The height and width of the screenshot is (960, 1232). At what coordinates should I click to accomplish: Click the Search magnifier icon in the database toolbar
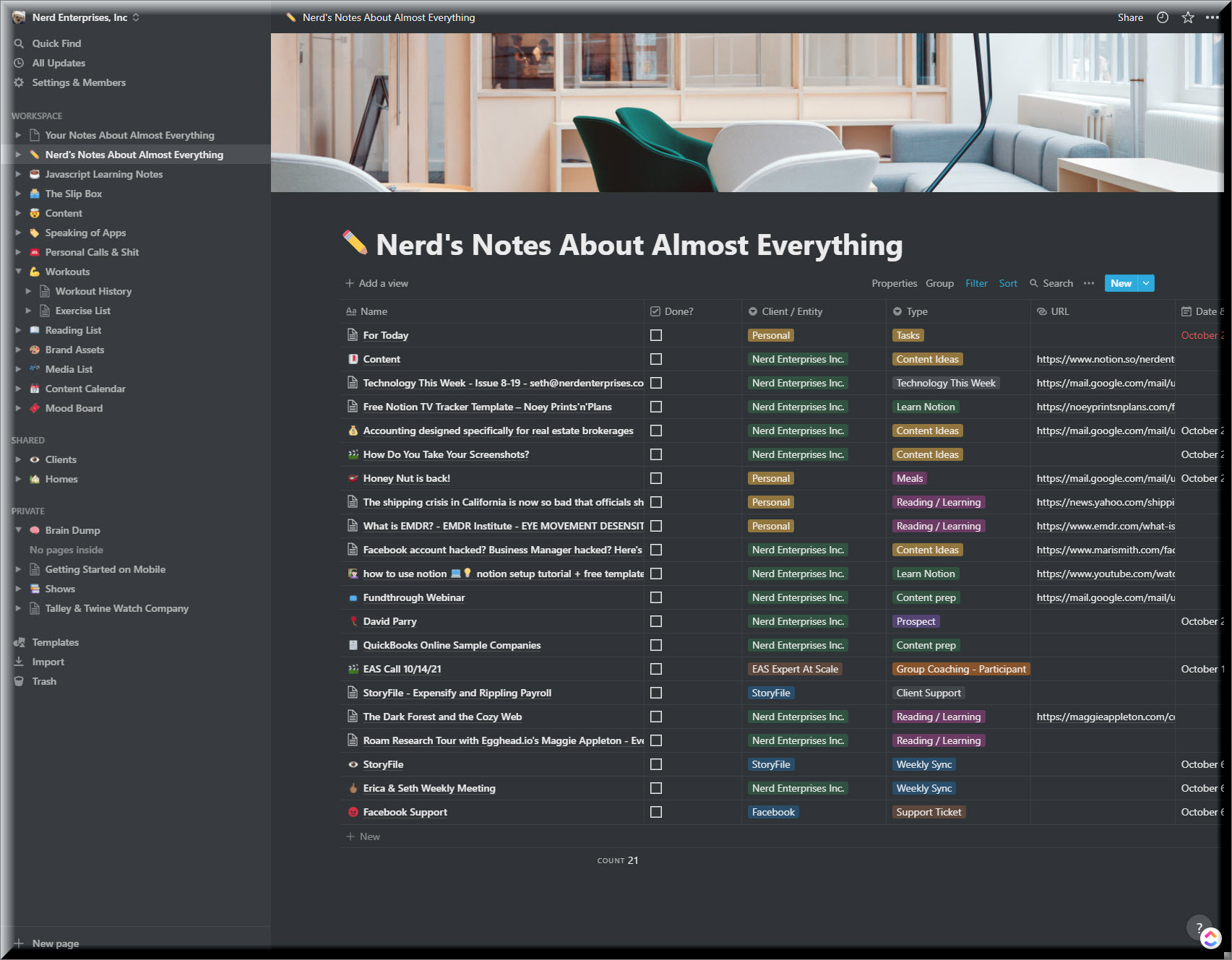pos(1034,283)
